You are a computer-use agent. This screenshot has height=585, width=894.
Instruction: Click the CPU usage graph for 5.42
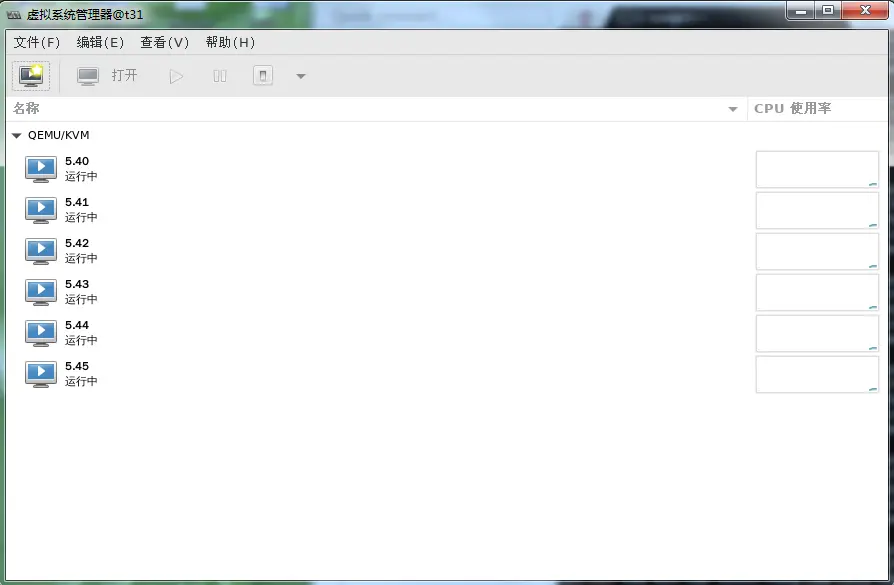click(x=817, y=251)
